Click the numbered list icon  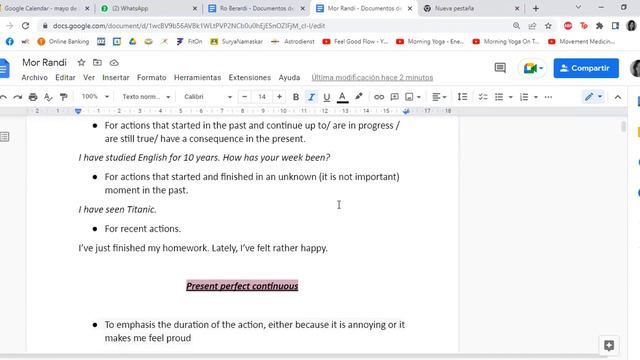click(x=524, y=97)
